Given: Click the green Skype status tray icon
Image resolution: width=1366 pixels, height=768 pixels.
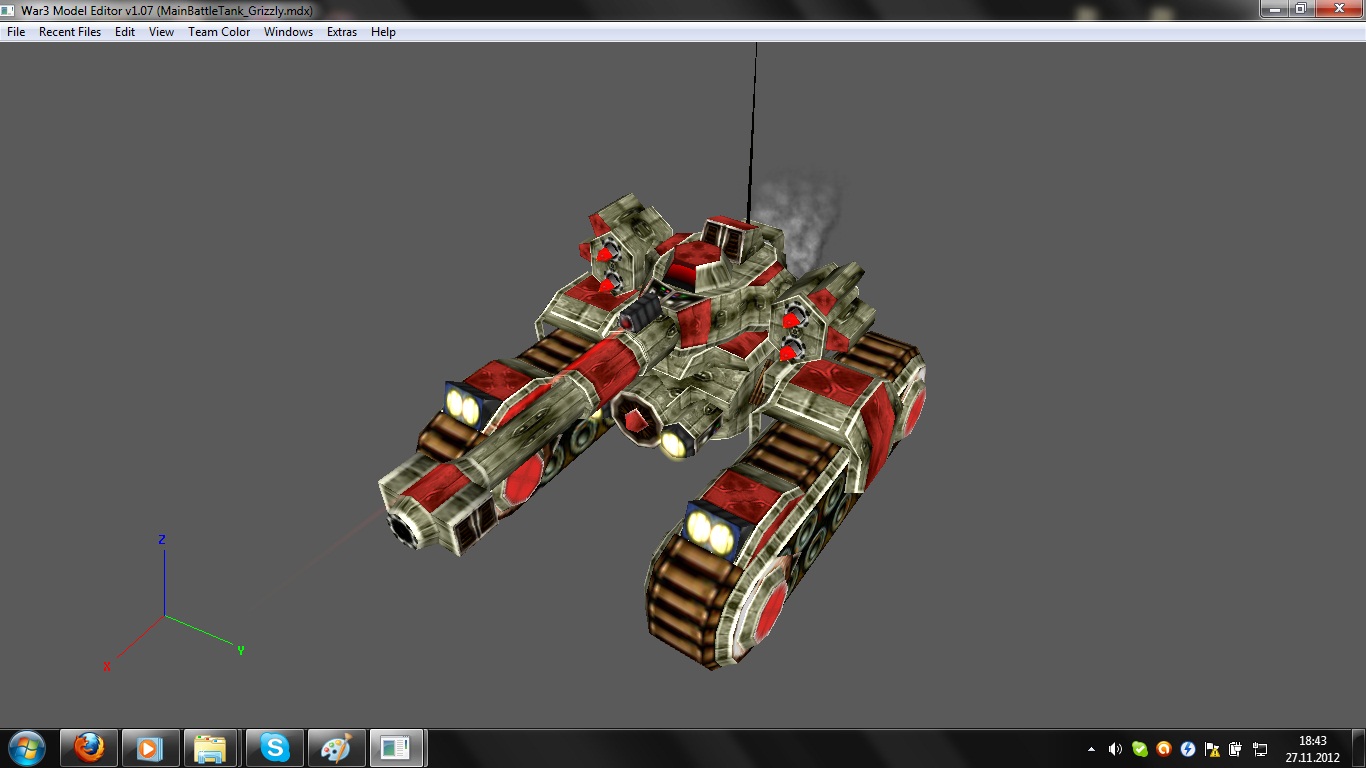Looking at the screenshot, I should coord(1139,749).
